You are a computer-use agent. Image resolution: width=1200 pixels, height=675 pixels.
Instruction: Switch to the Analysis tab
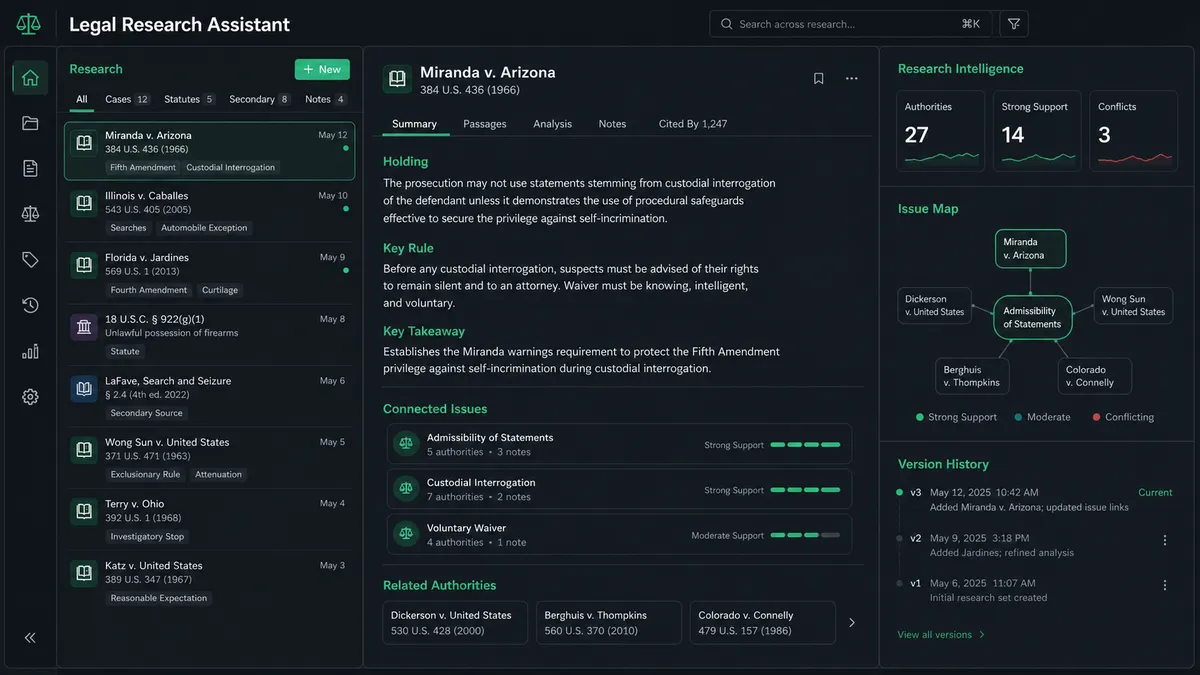point(552,124)
